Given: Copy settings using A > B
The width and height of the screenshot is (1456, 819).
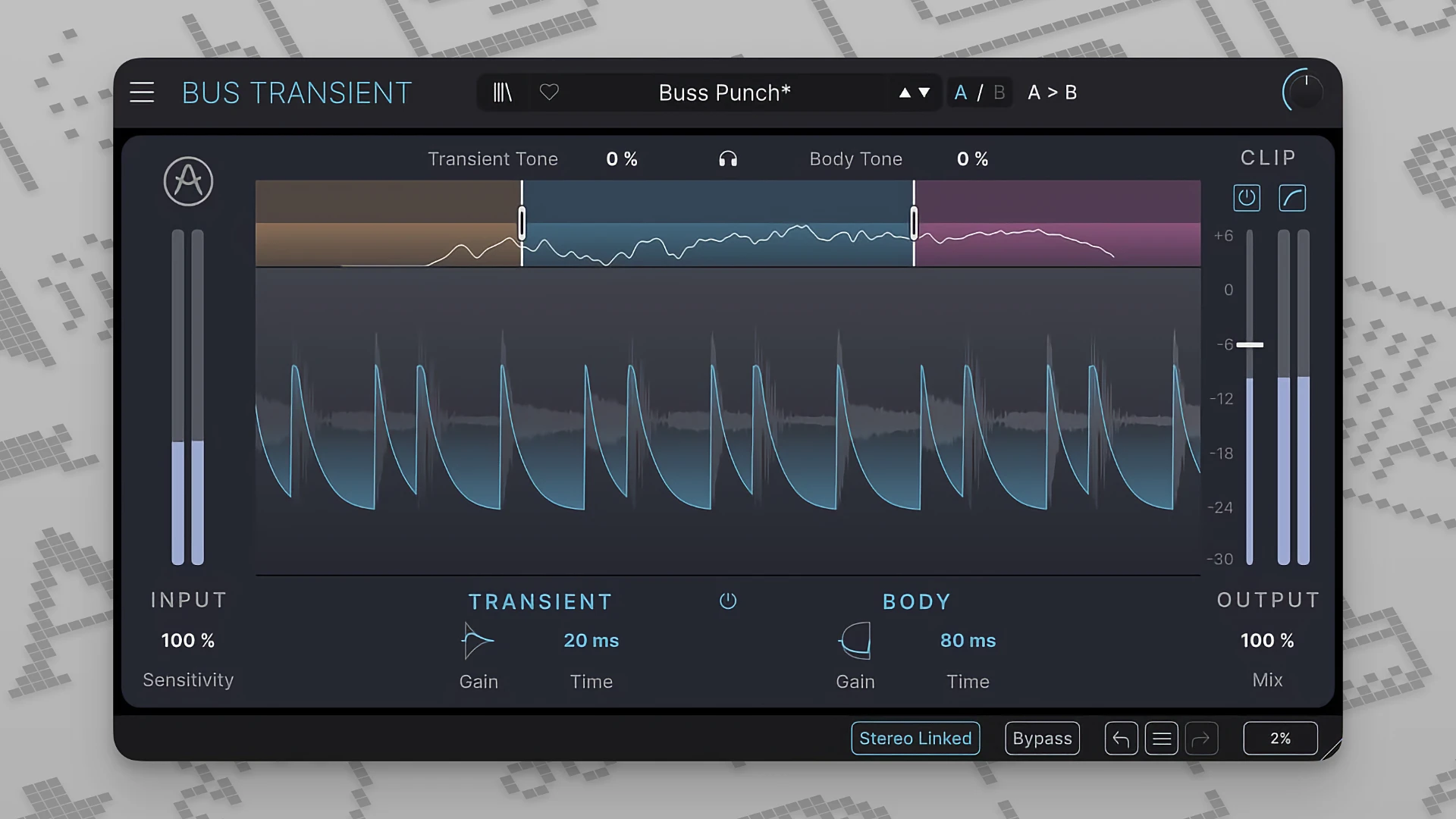Looking at the screenshot, I should pos(1053,92).
